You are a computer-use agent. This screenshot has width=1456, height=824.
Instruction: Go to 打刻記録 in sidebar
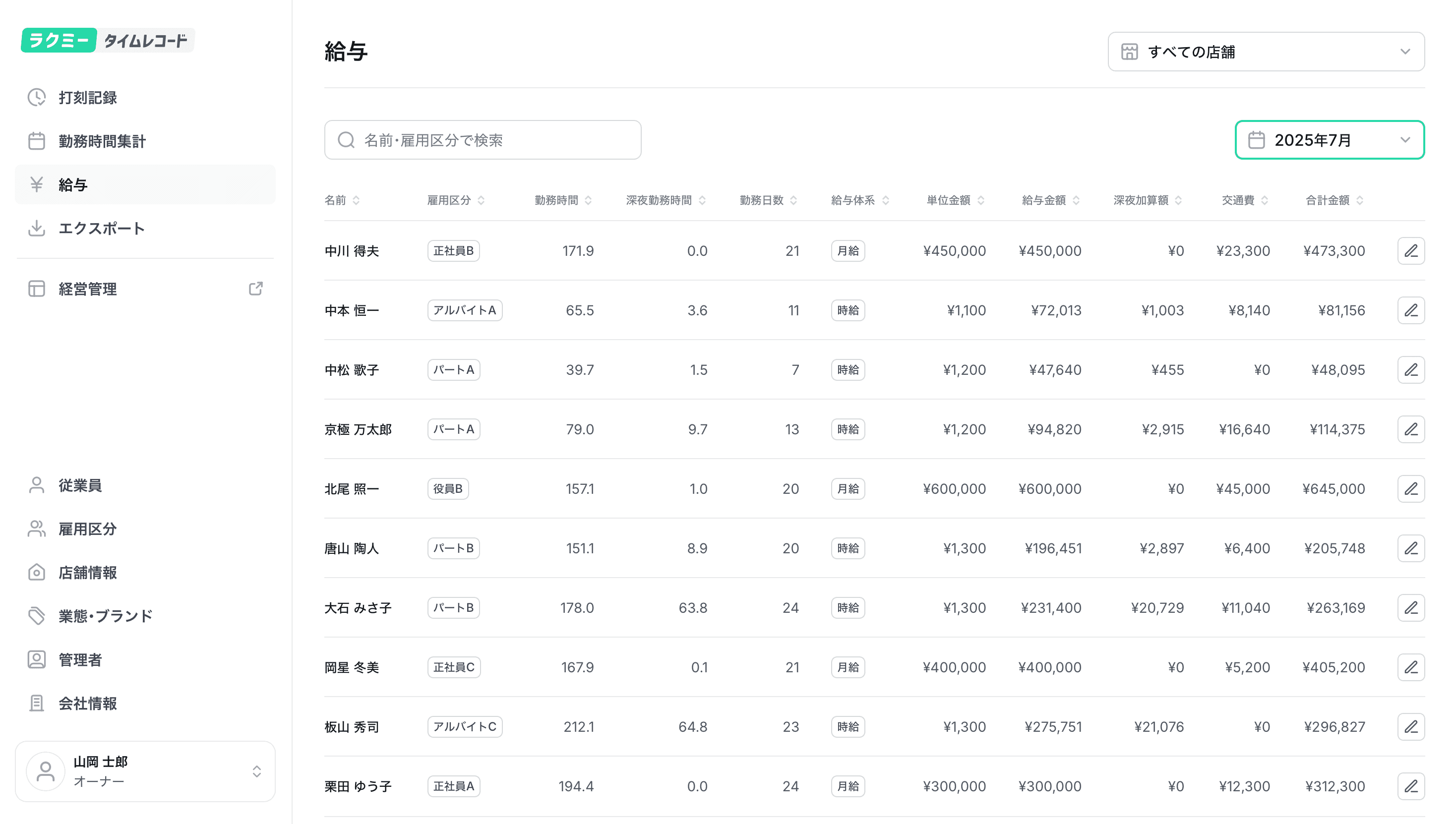[x=88, y=97]
